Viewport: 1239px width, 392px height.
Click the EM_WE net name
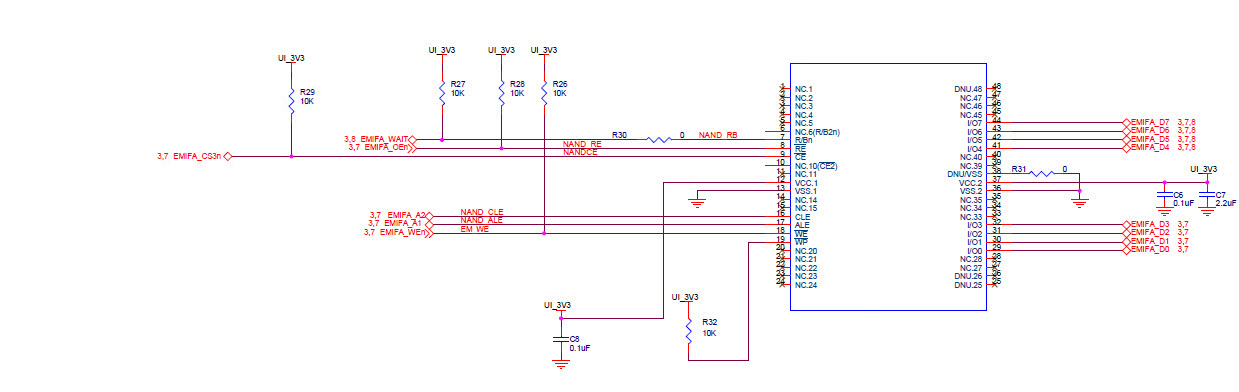coord(474,229)
